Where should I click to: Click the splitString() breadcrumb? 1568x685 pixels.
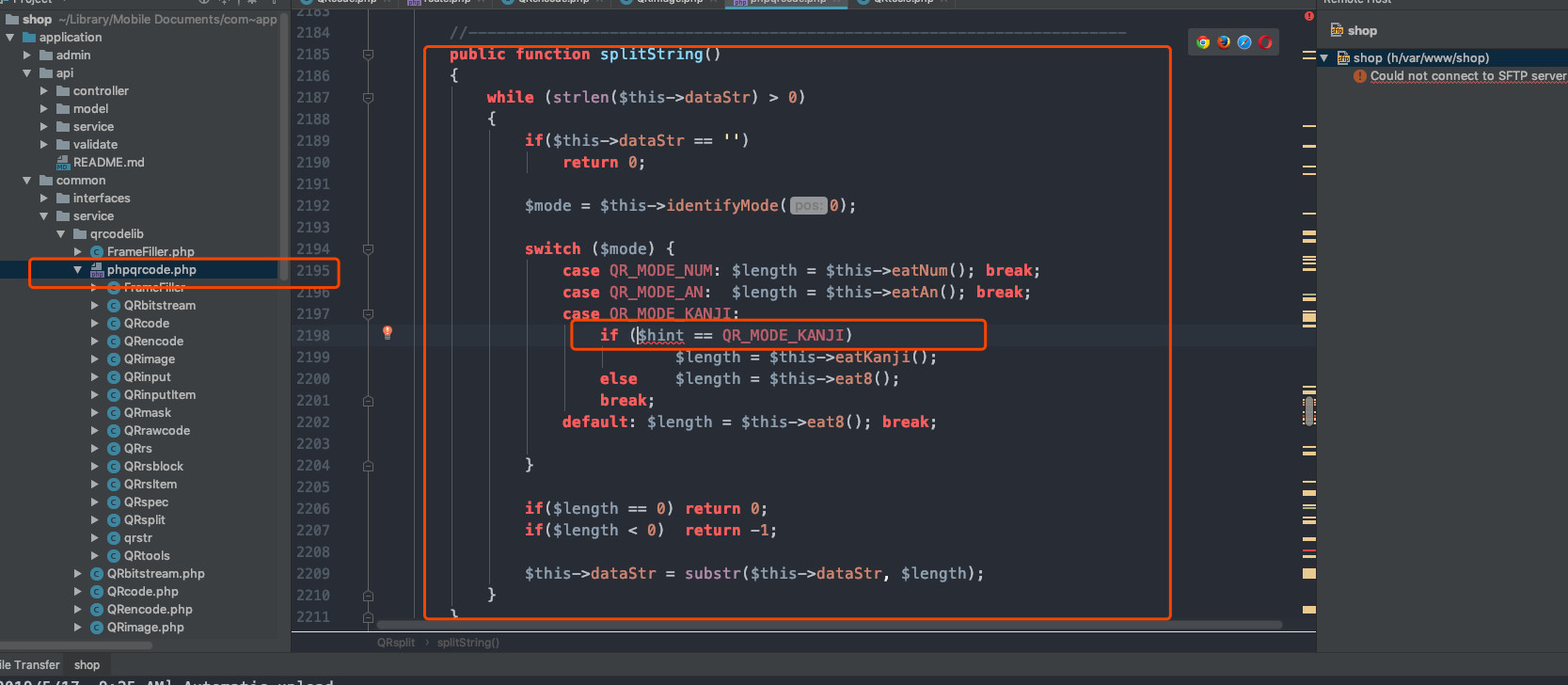click(468, 643)
